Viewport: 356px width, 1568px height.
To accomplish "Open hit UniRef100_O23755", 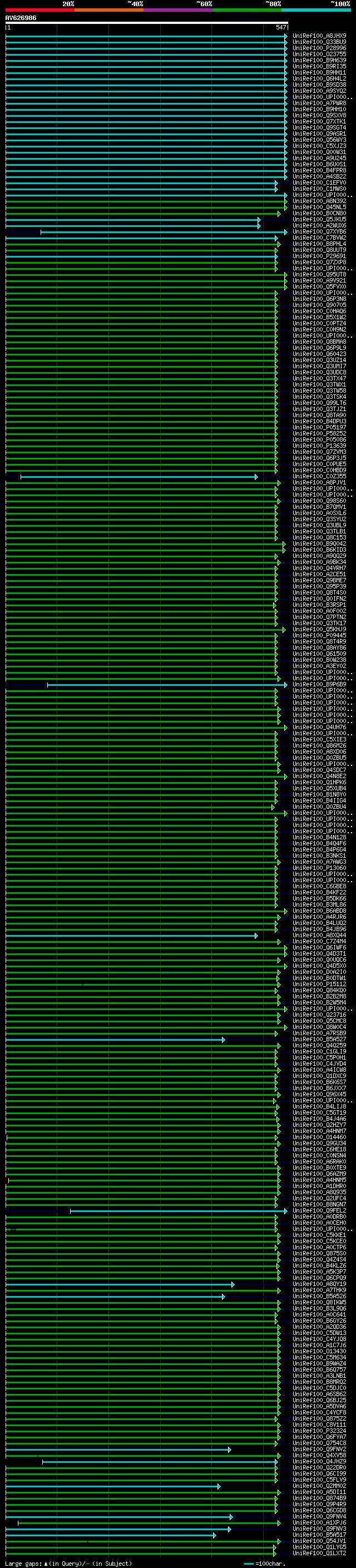I will 319,54.
